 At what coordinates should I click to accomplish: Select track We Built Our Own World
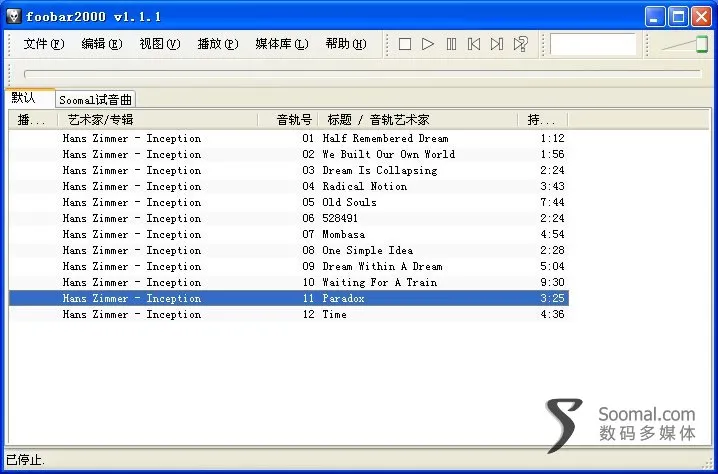pos(289,154)
